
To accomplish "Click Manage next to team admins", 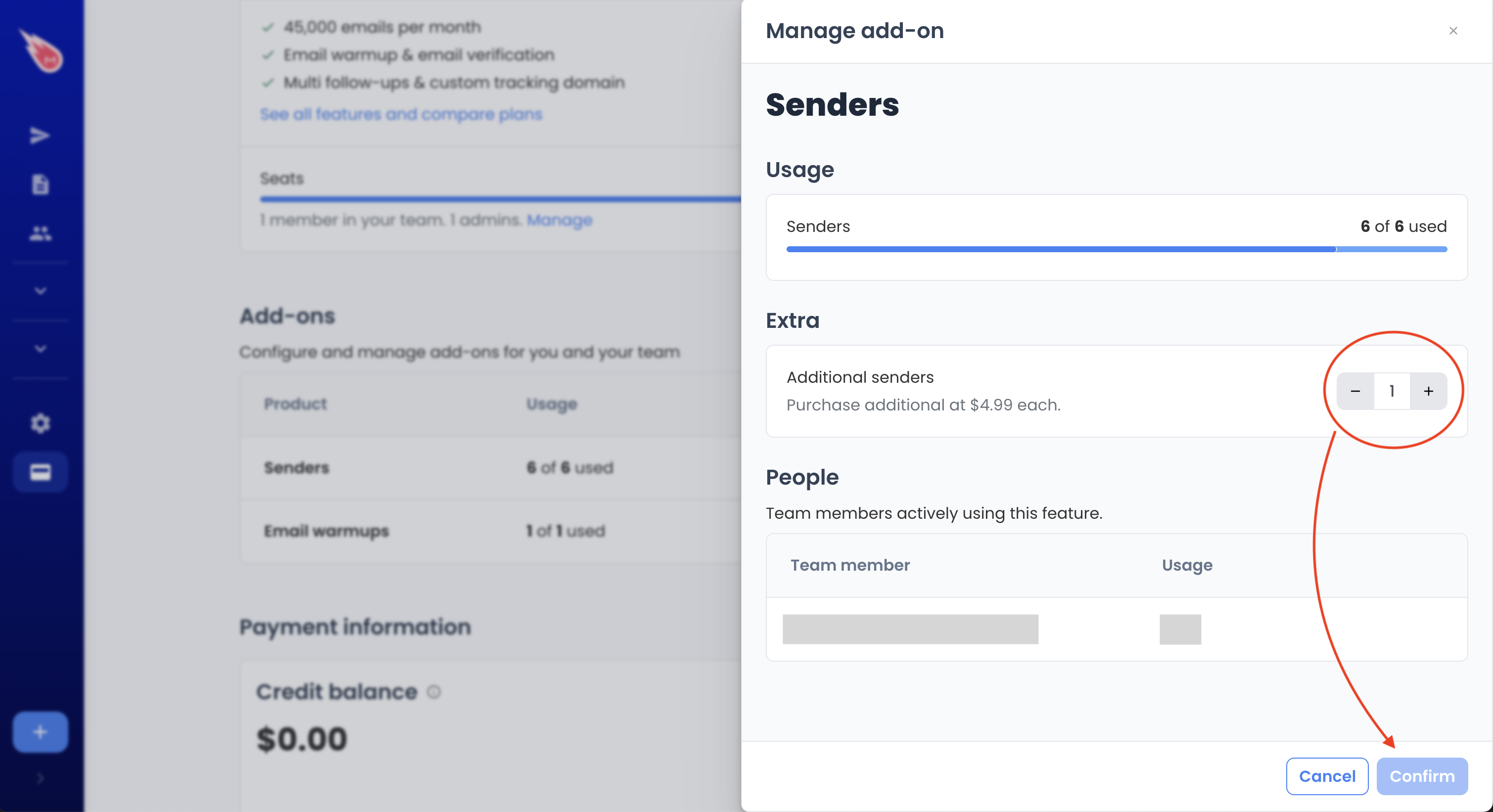I will (559, 221).
